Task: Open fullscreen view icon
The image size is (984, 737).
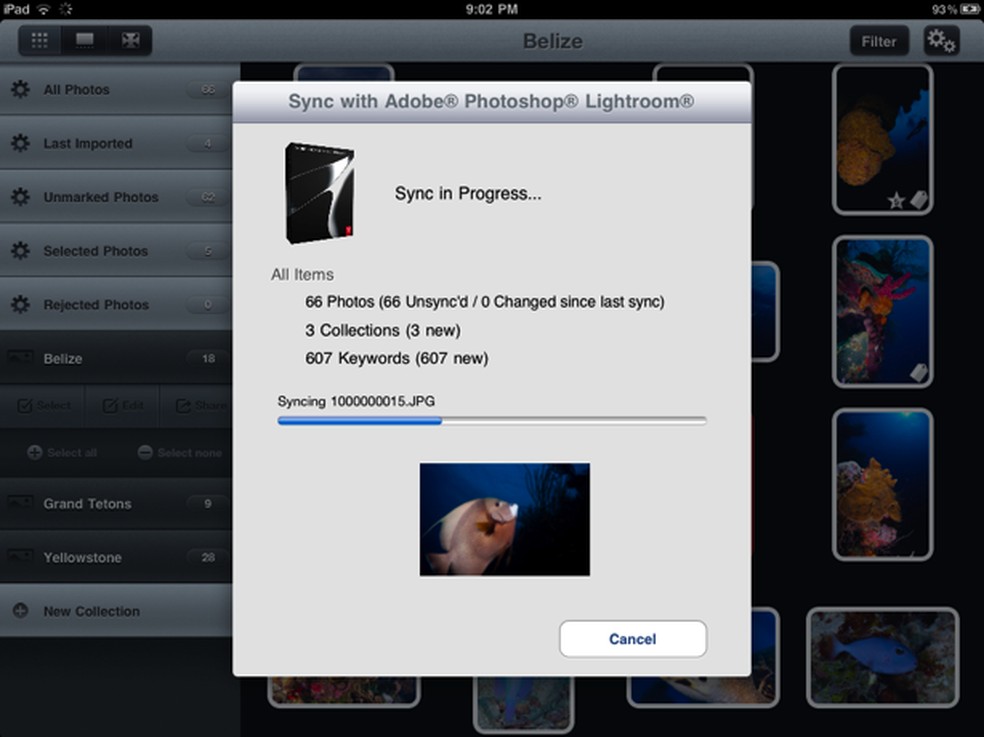Action: tap(130, 41)
